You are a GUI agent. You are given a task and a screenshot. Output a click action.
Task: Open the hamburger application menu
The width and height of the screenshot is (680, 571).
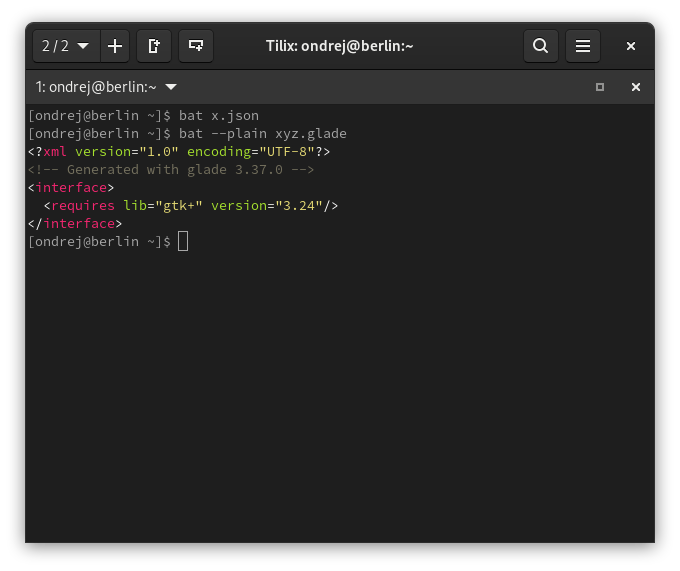pyautogui.click(x=583, y=46)
